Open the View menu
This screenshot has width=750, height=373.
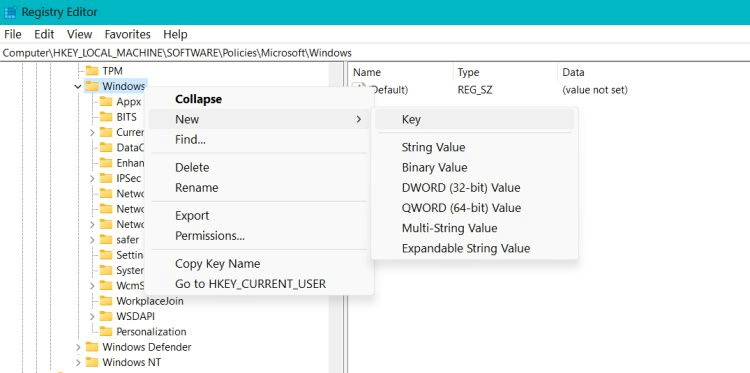pos(79,34)
